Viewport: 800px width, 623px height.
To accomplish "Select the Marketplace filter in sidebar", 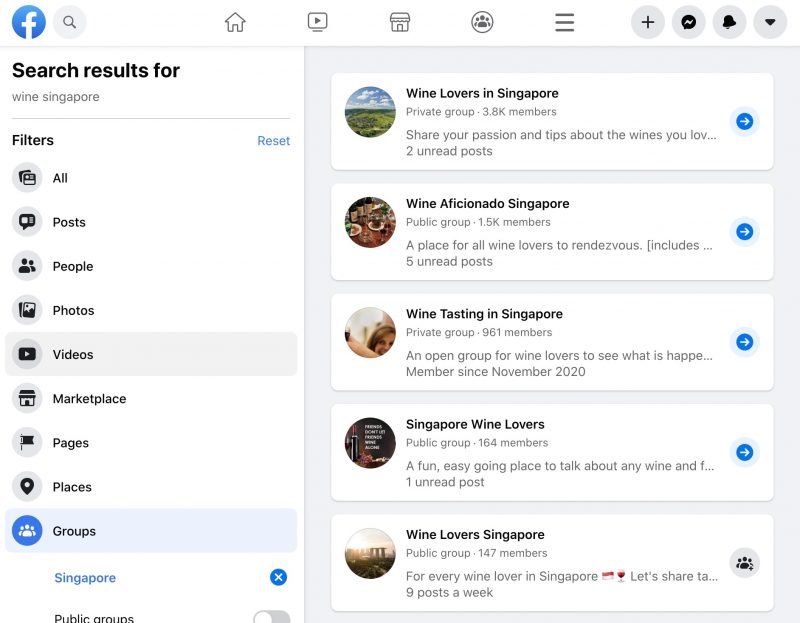I will [151, 398].
